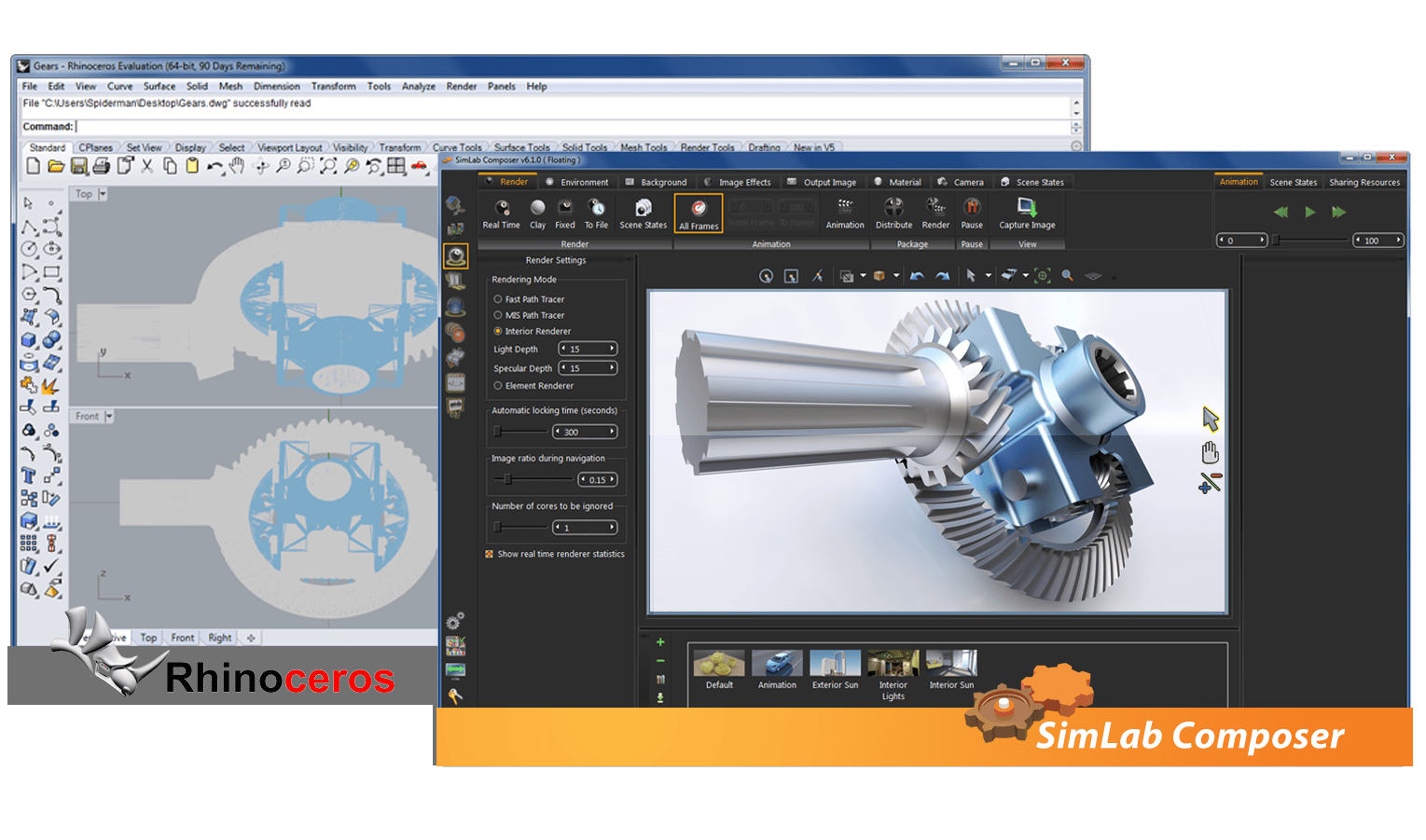1426x840 pixels.
Task: Click Rhino's Pan hand icon
Action: (x=238, y=166)
